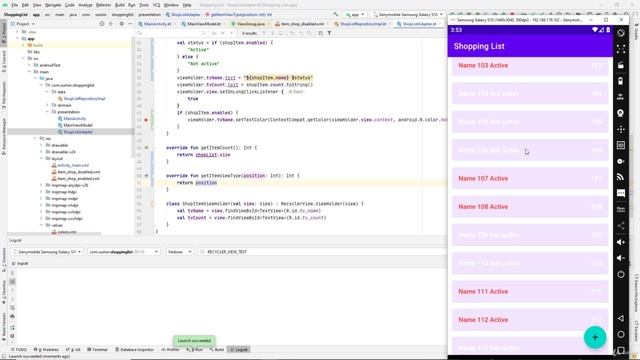
Task: Click the Logcat print icon
Action: coord(12,316)
